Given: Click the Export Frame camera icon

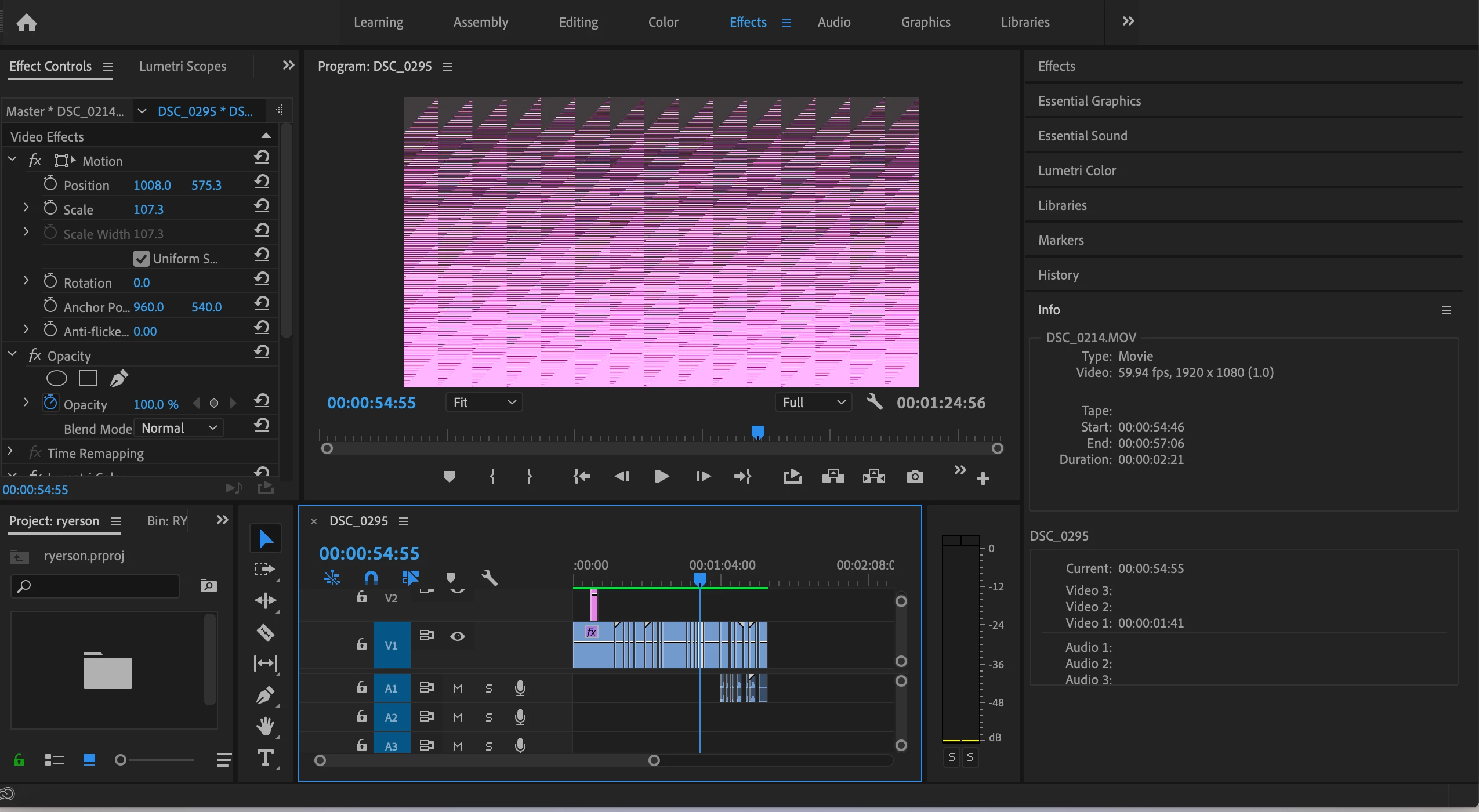Looking at the screenshot, I should pyautogui.click(x=915, y=477).
